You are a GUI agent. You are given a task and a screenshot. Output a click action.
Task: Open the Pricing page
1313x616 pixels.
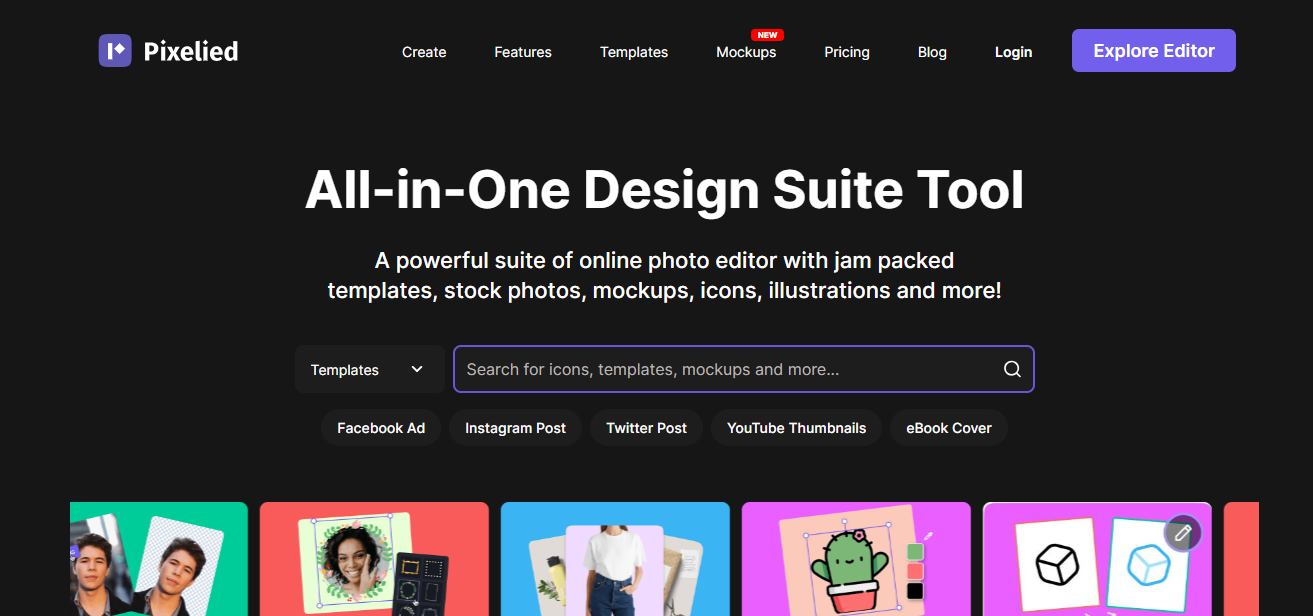click(x=847, y=52)
